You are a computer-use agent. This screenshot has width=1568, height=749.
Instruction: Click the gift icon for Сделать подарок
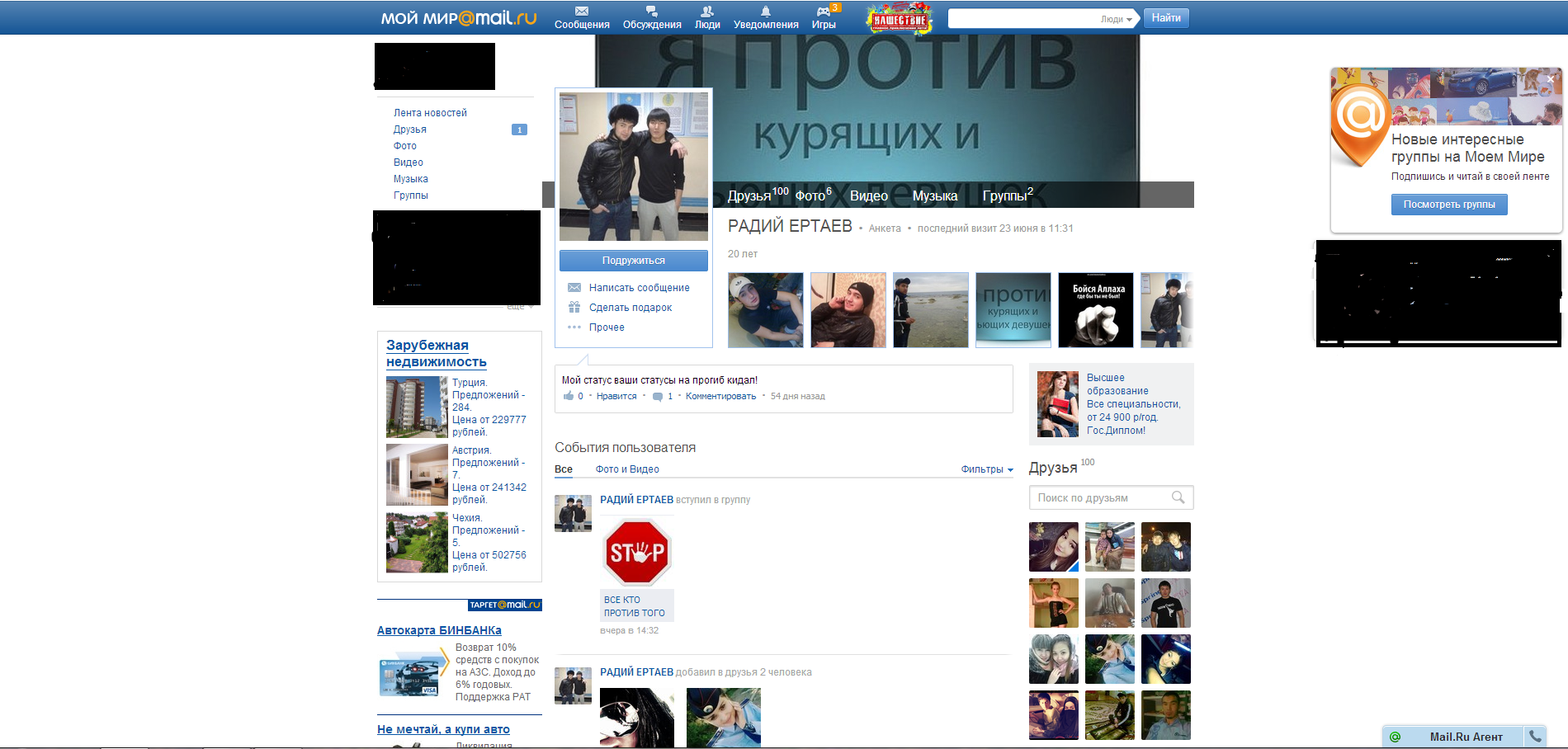point(574,307)
